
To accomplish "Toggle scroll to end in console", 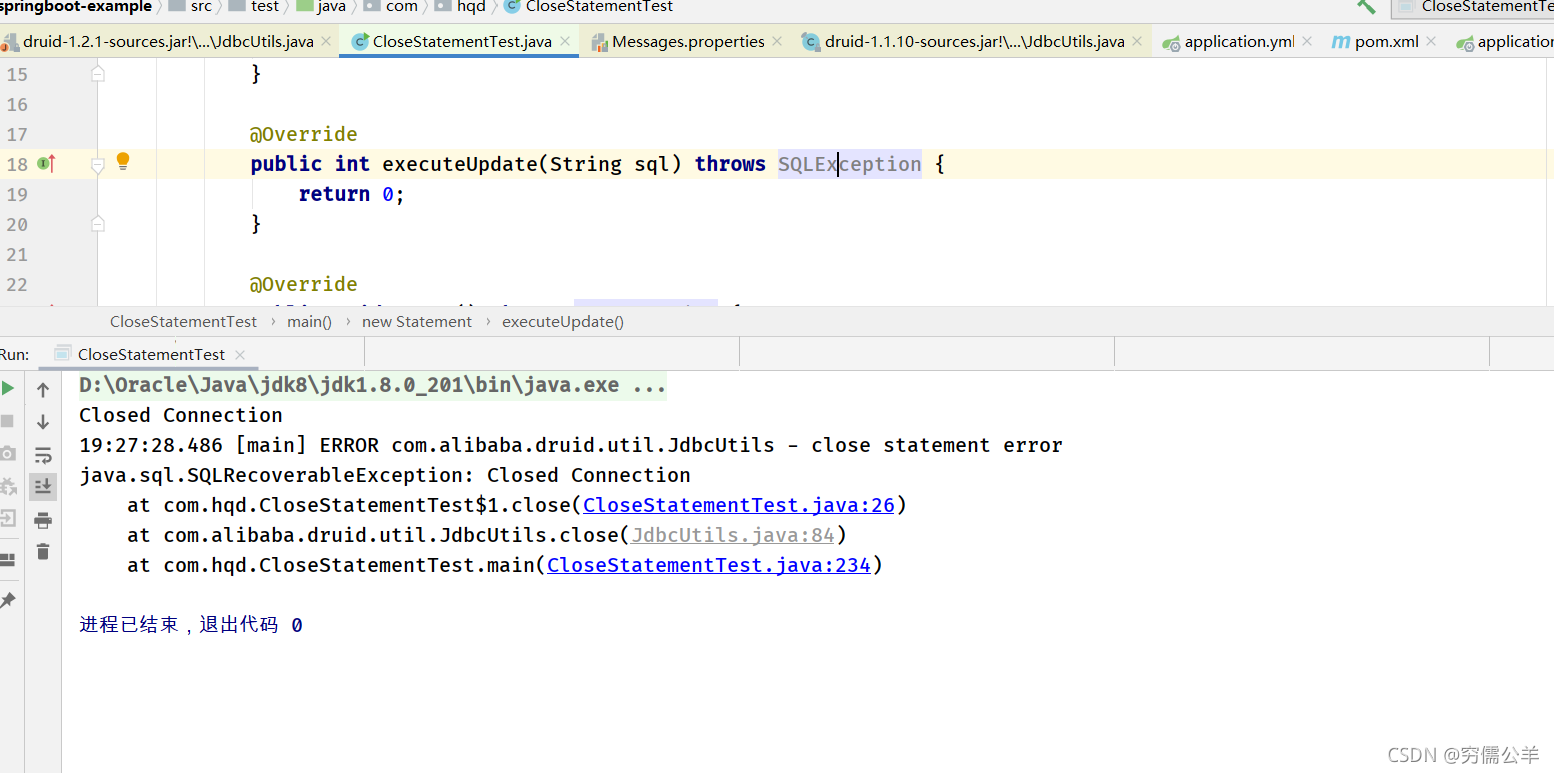I will (x=43, y=487).
